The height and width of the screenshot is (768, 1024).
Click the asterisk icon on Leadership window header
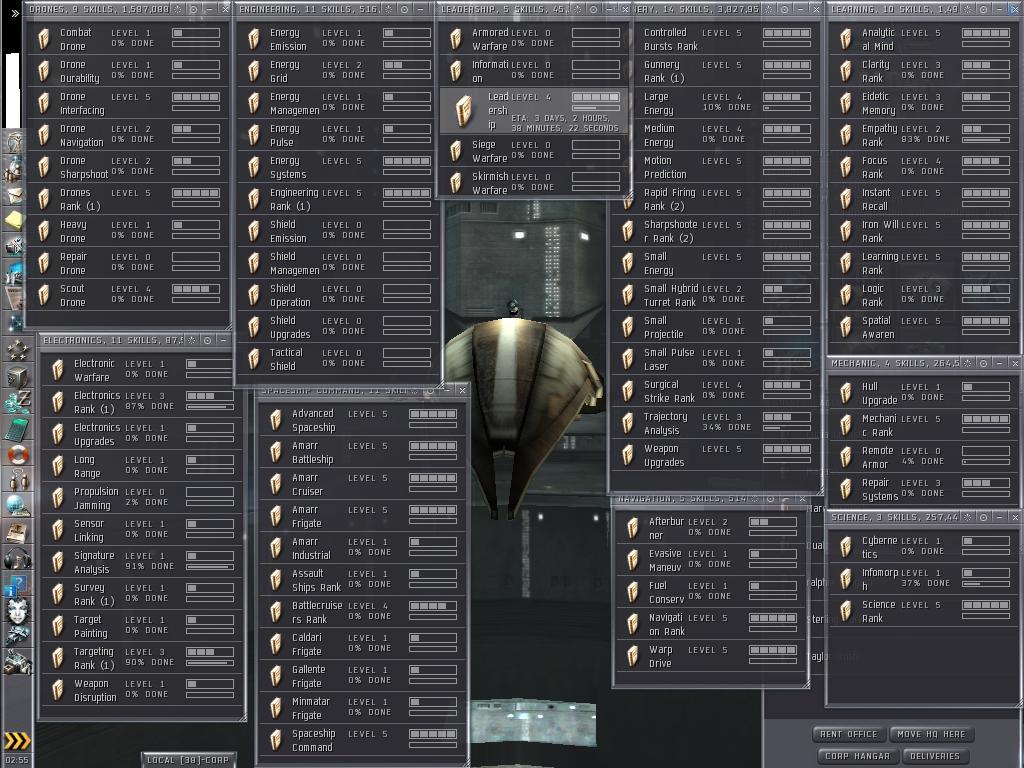coord(577,10)
